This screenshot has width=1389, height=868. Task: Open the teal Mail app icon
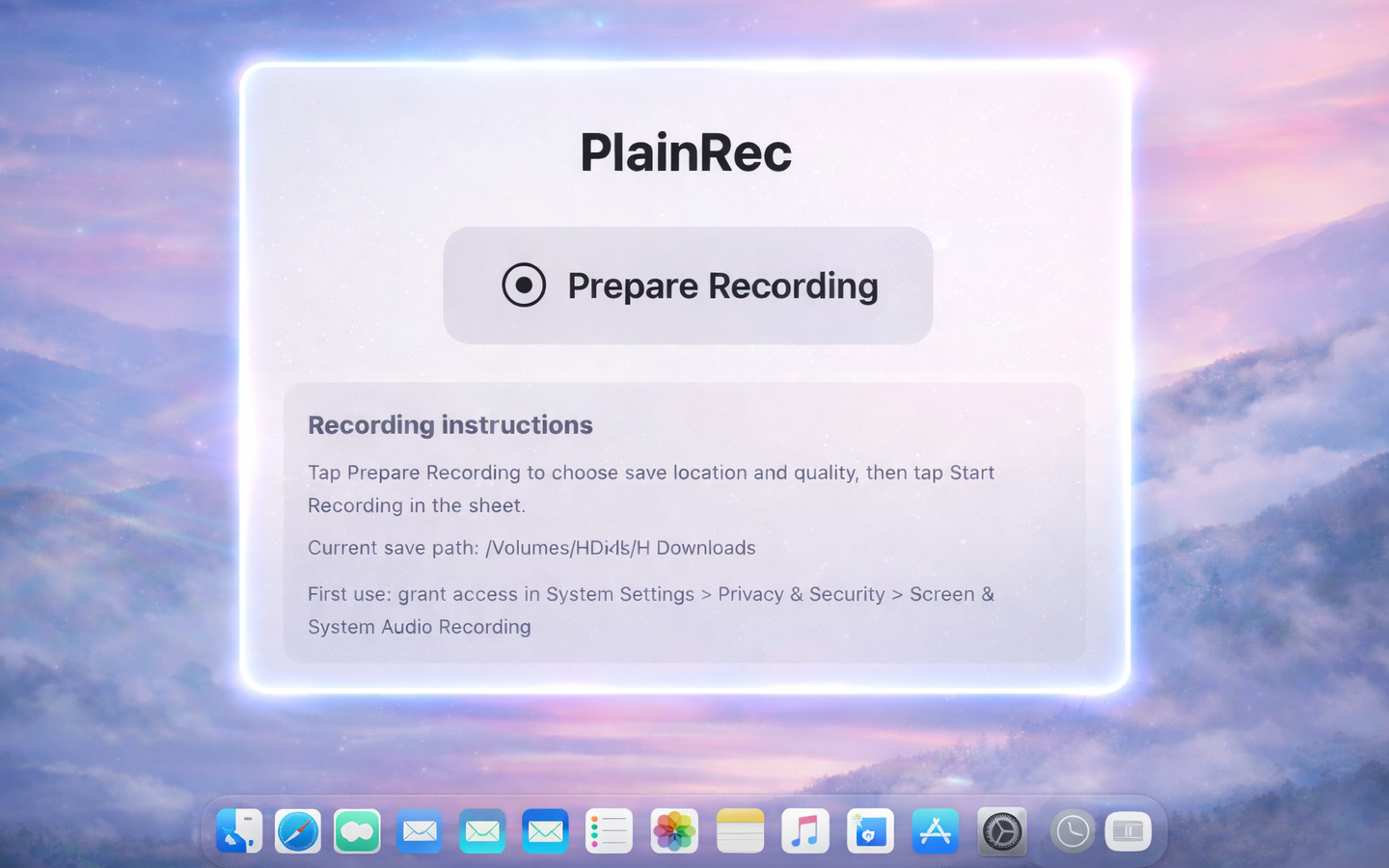point(482,830)
